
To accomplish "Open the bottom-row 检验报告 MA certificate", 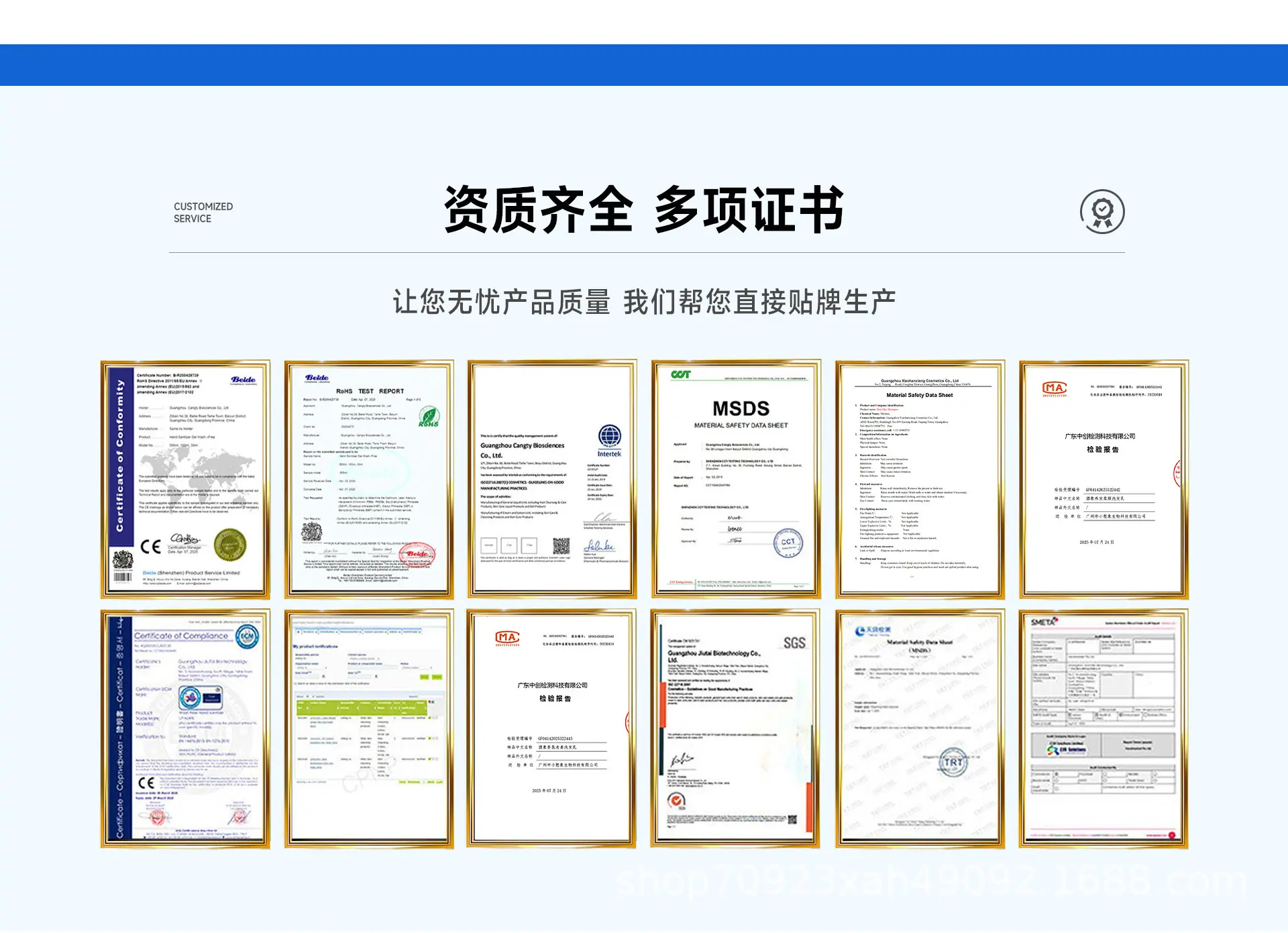I will [x=552, y=729].
